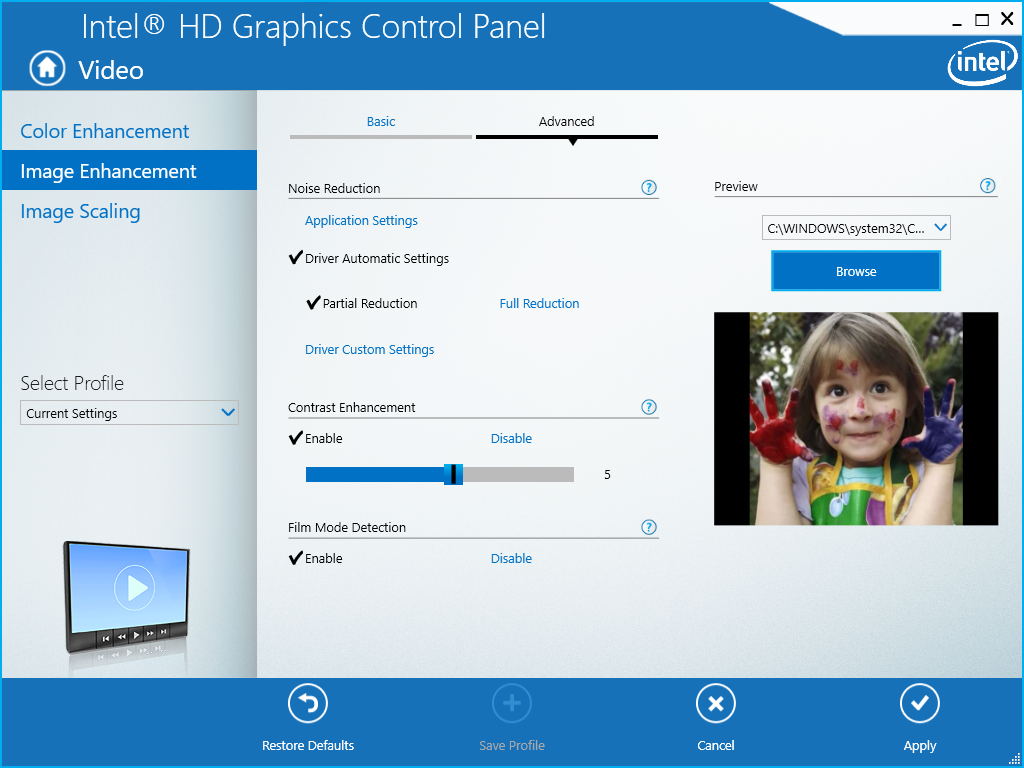Click the preview image of the child
1024x768 pixels.
pos(856,419)
